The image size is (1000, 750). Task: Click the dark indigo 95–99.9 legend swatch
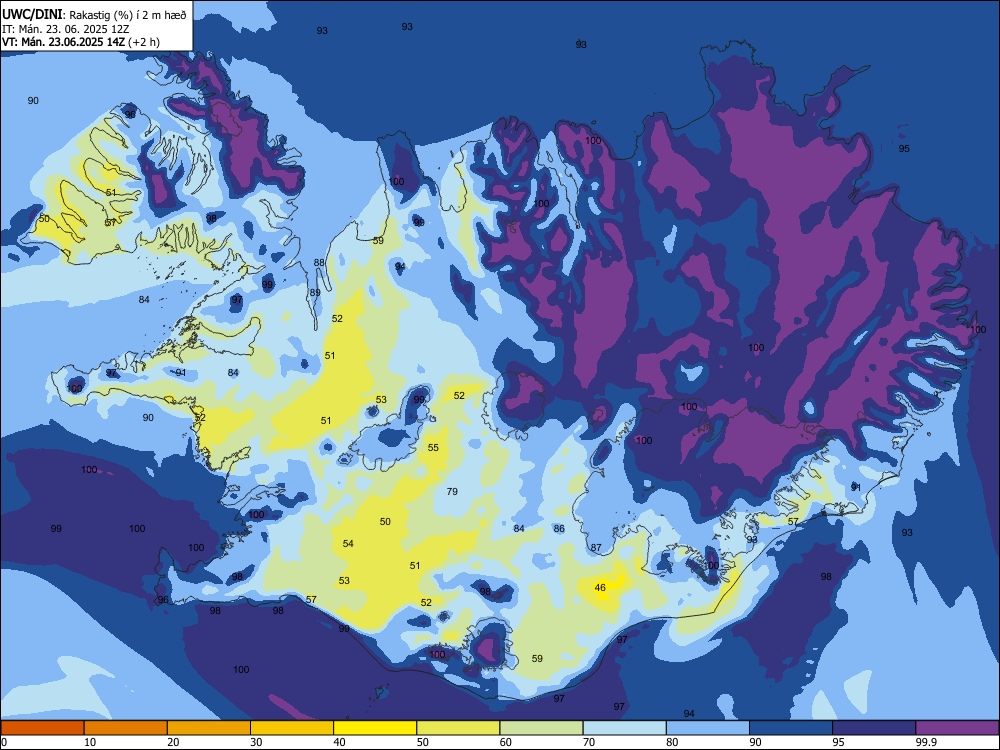874,728
